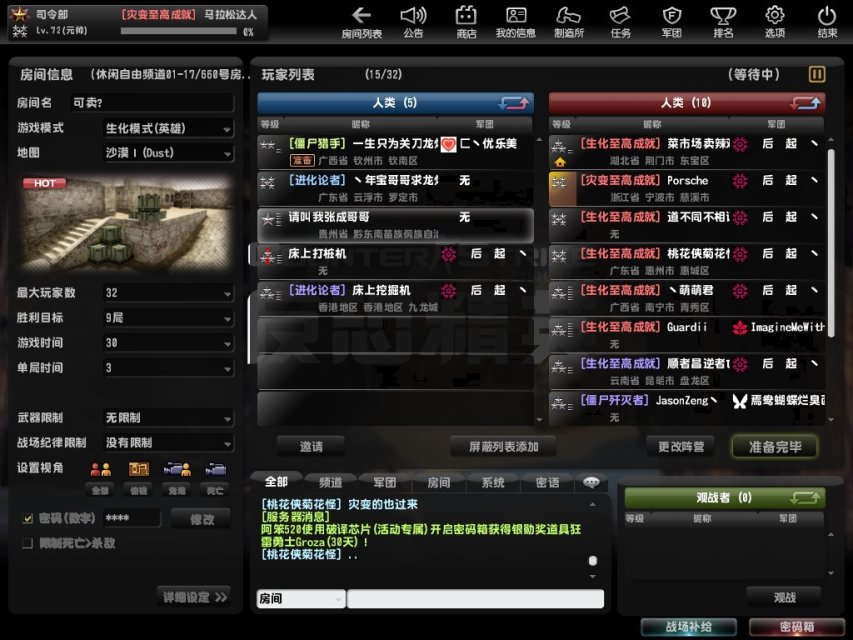Screen dimensions: 853x640
Task: Open the chat emoticon bubble icon
Action: [591, 482]
